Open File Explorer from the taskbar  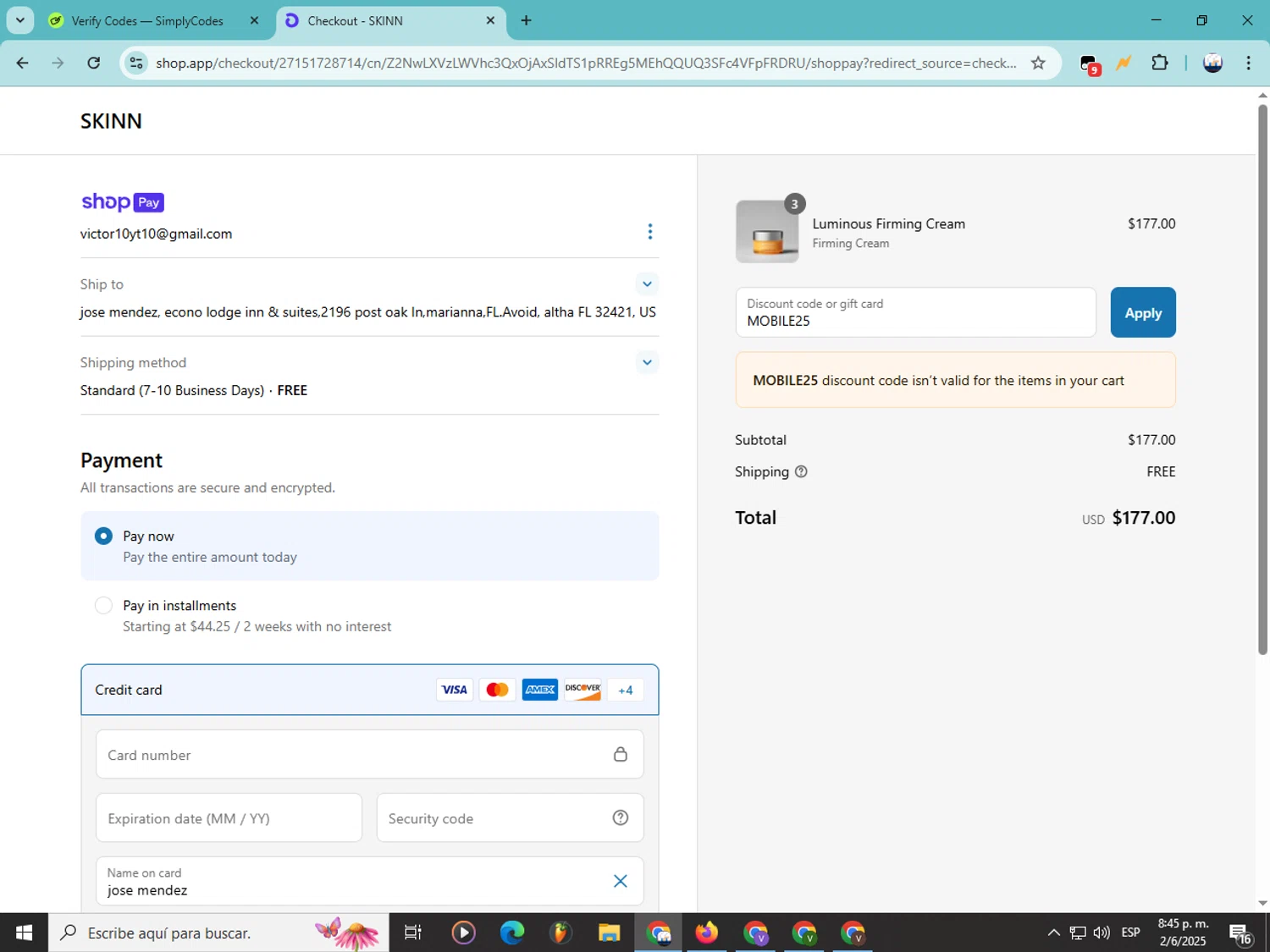[609, 933]
